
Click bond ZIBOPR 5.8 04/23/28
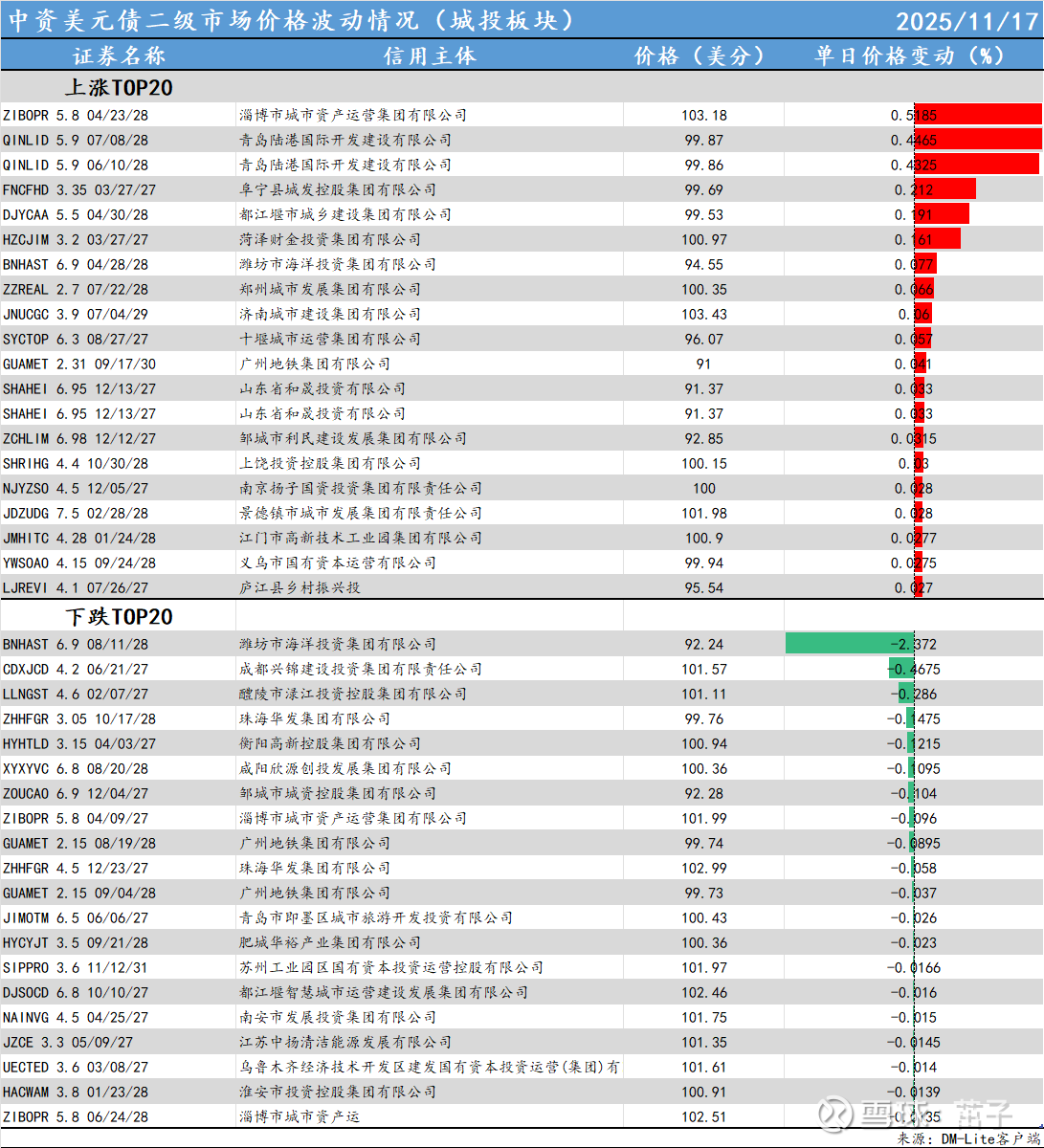click(76, 115)
